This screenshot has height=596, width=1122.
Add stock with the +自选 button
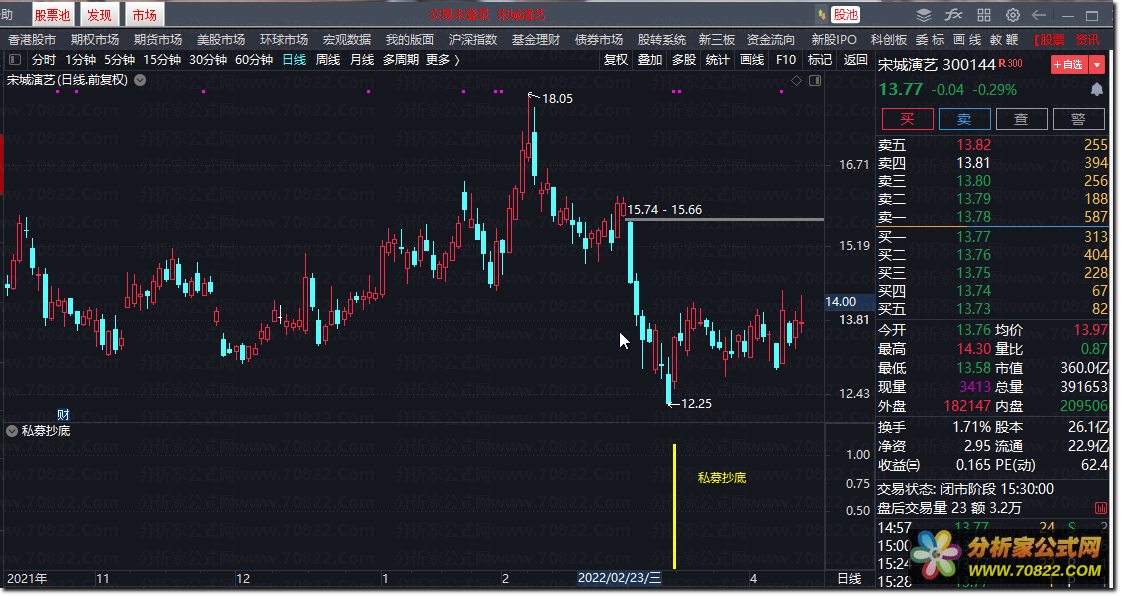coord(1069,64)
